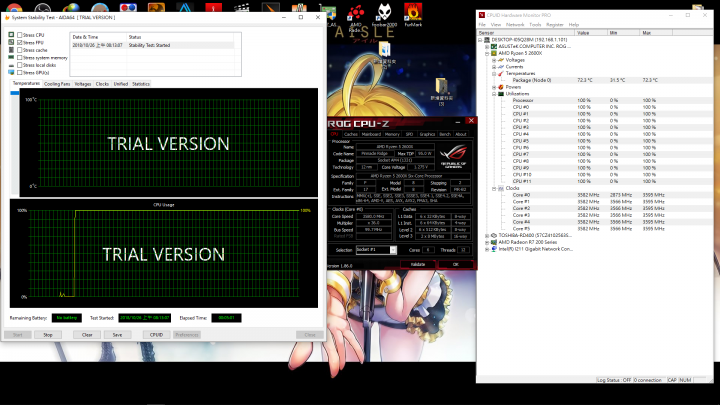Select the DESKTOP computer icon in Hardware Monitor
The height and width of the screenshot is (405, 720).
[x=487, y=40]
